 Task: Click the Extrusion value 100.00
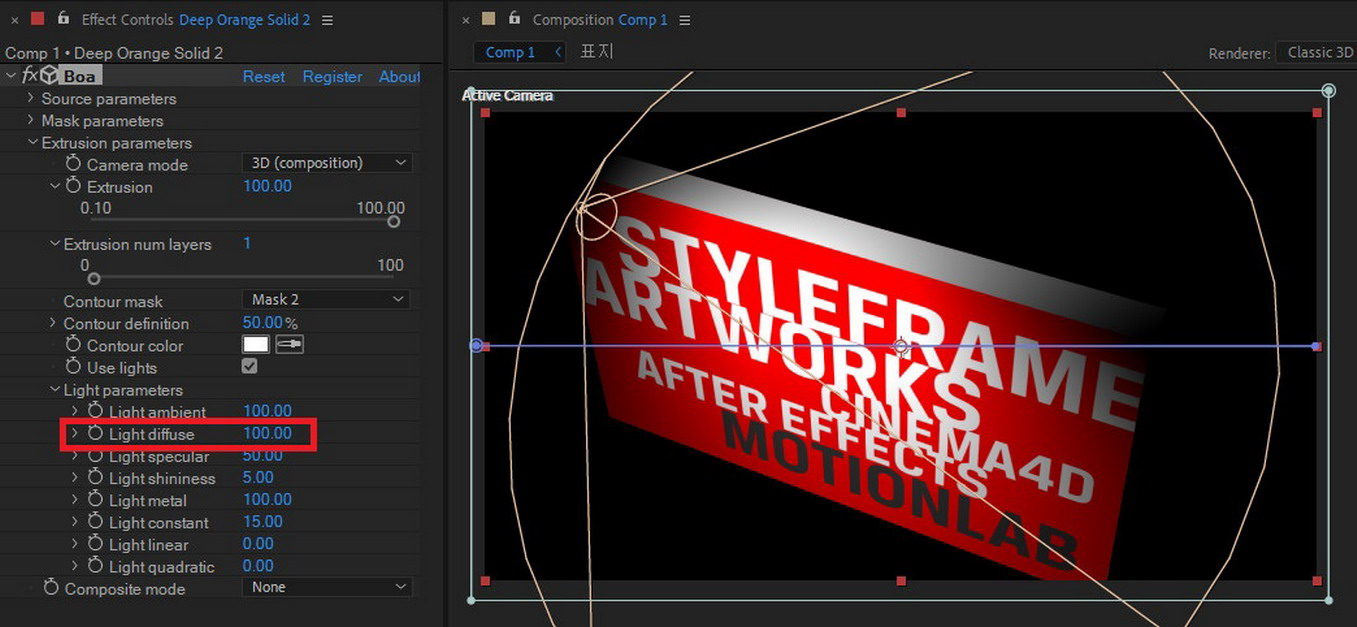268,186
